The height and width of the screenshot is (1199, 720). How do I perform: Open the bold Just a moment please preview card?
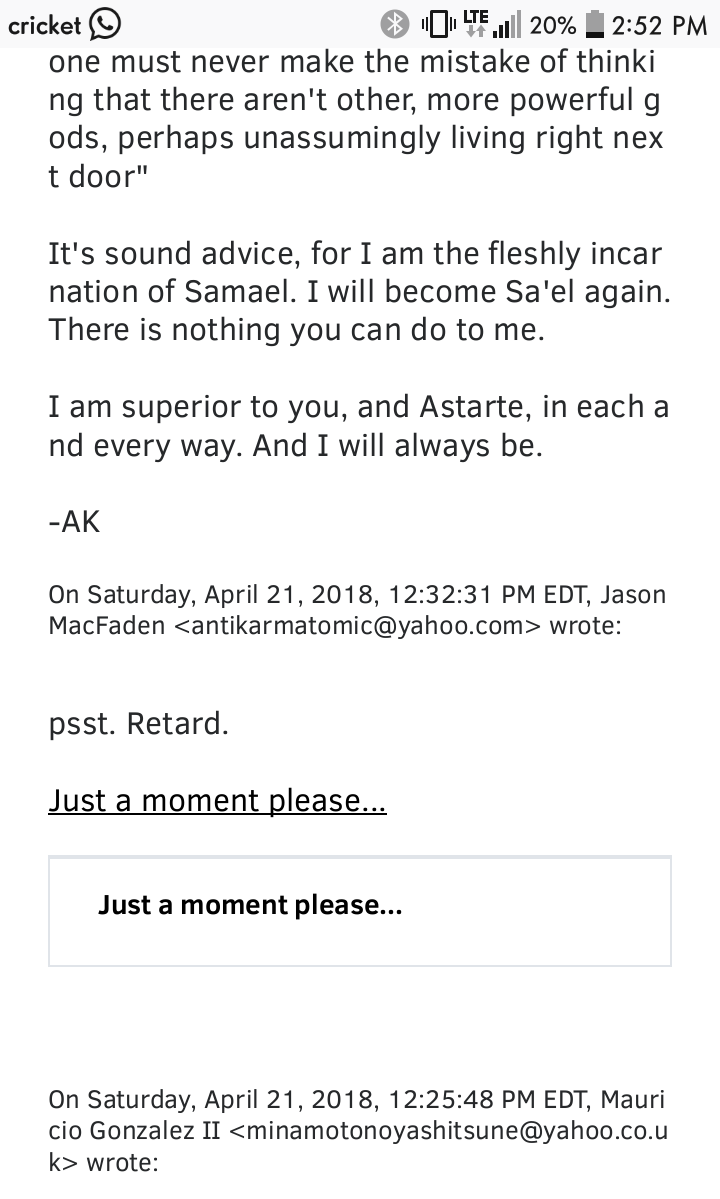click(x=360, y=911)
